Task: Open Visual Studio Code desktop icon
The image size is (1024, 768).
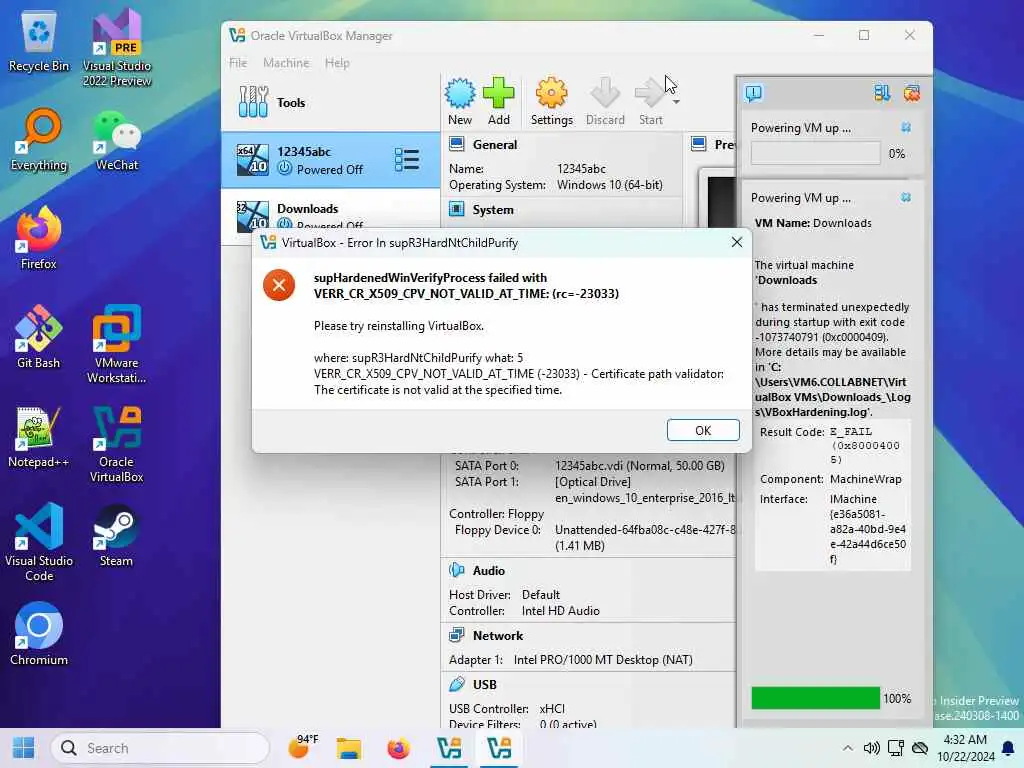Action: click(39, 542)
